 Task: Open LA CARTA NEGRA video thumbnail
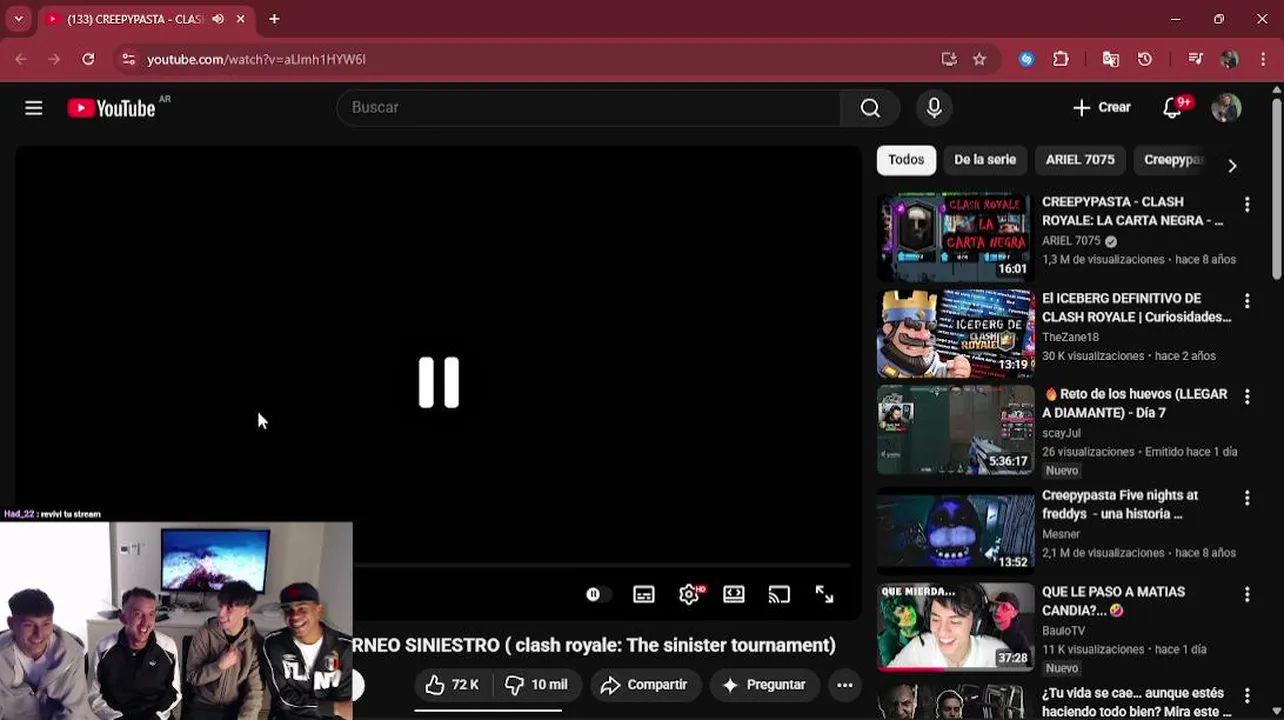[x=955, y=237]
